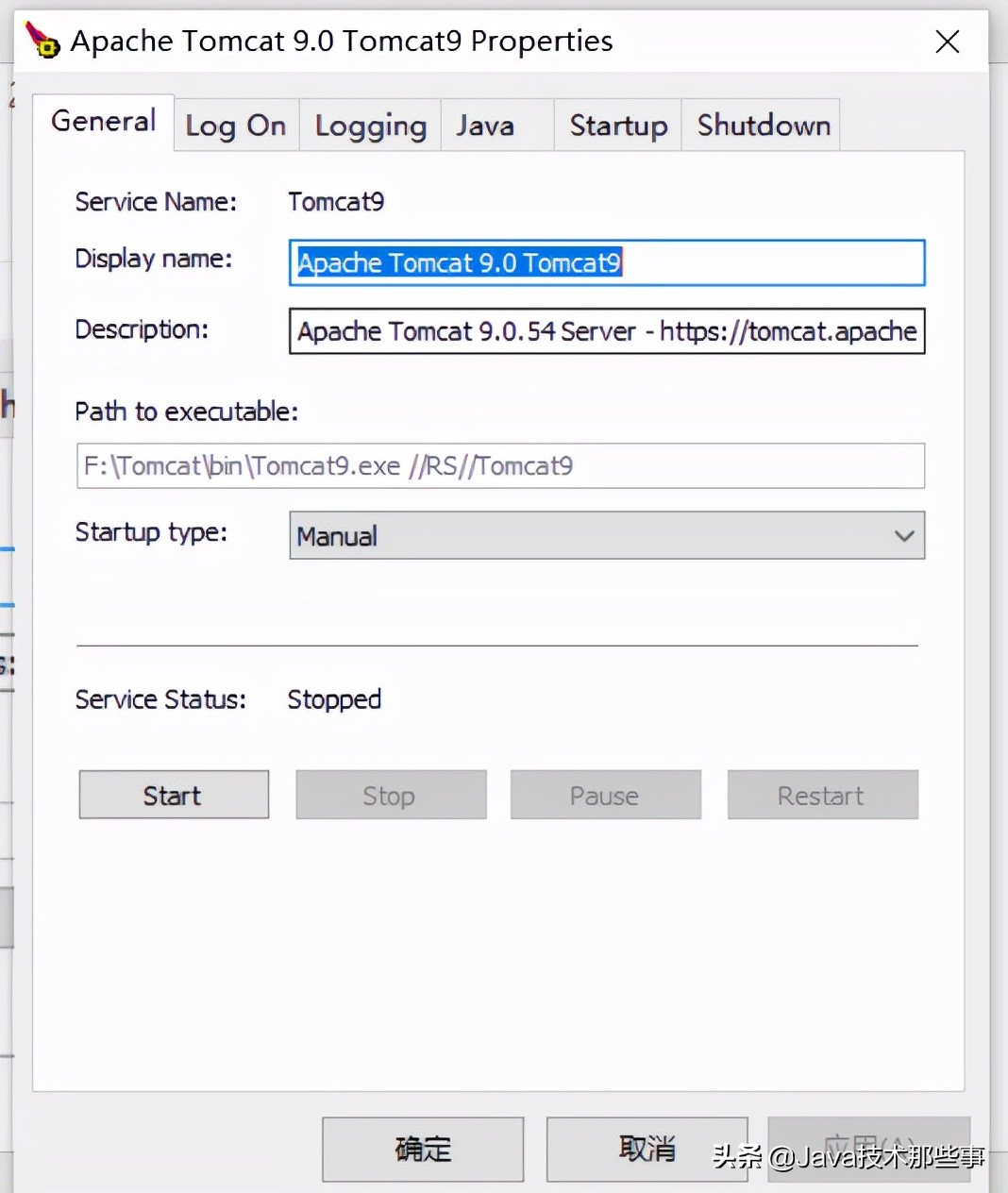Expand the Startup type dropdown

(x=606, y=536)
